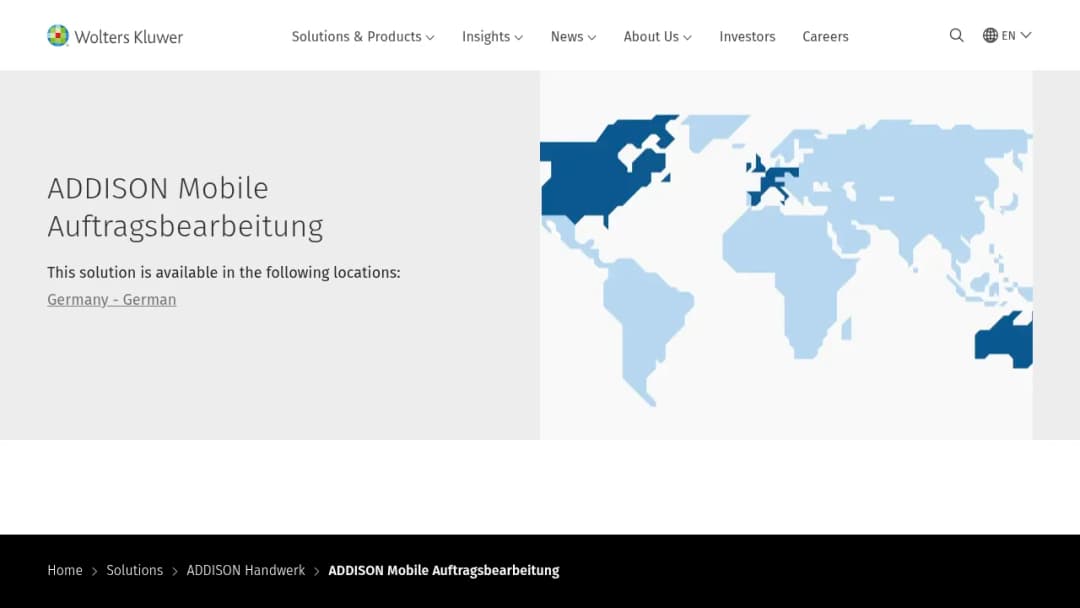Follow the Germany - German link
The height and width of the screenshot is (608, 1080).
coord(112,300)
